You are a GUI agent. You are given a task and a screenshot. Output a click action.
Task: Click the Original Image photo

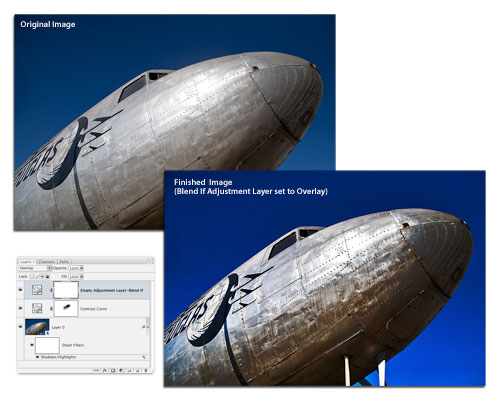tap(174, 122)
